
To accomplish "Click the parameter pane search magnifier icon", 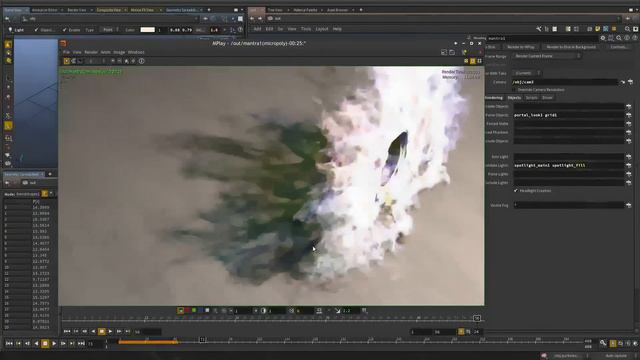I will [x=619, y=38].
